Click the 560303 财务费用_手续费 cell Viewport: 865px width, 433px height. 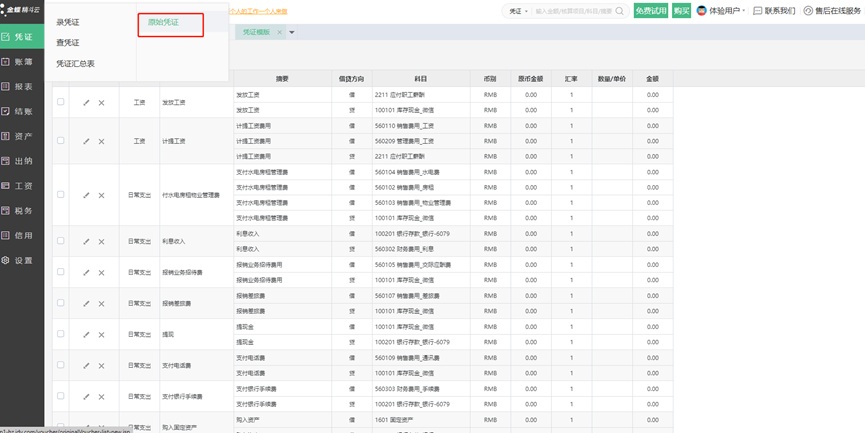(x=421, y=389)
